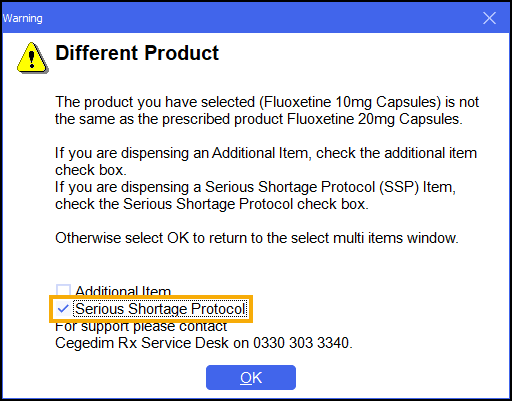Click the Additional Item label text
512x401 pixels.
pos(123,291)
